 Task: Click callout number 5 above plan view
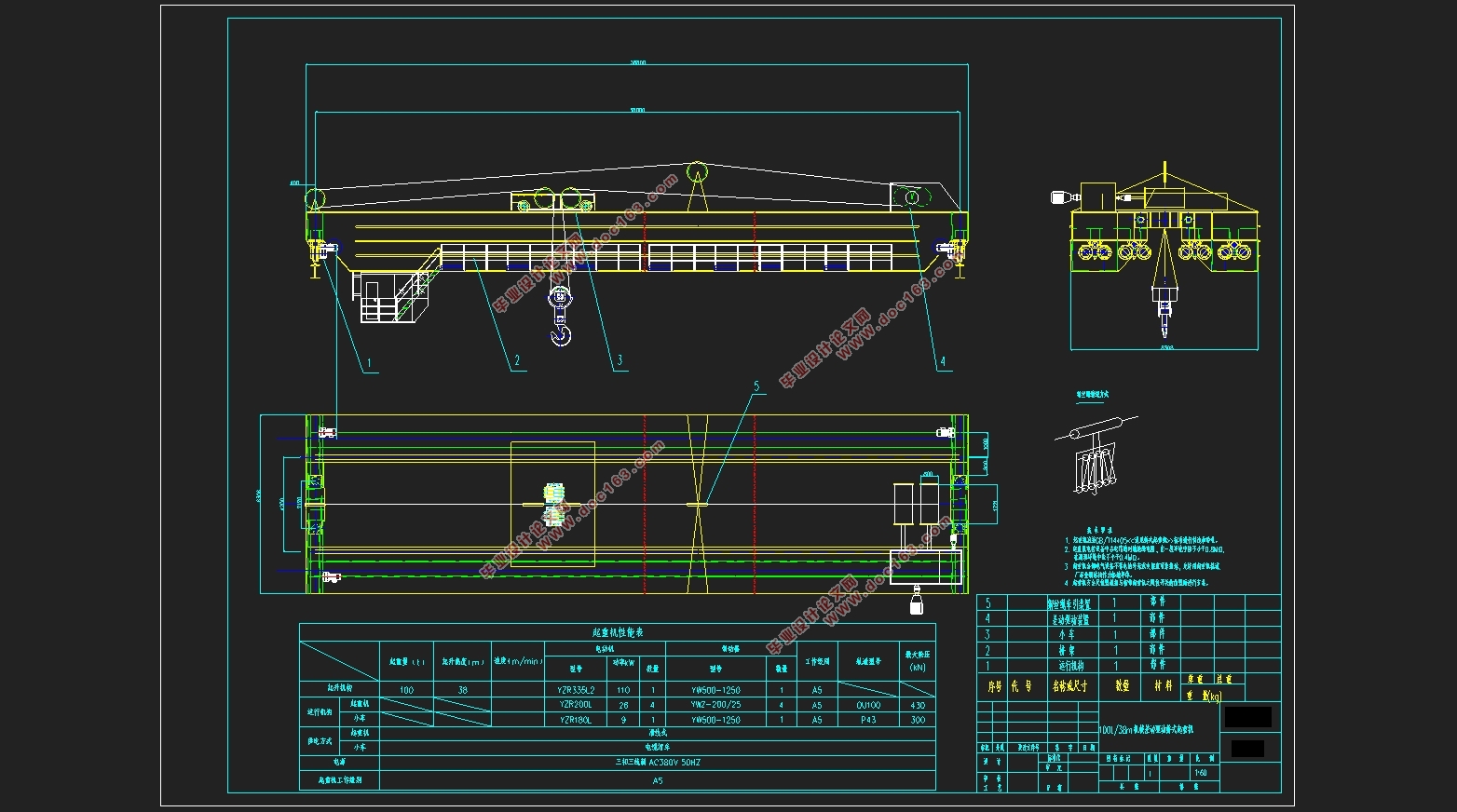(756, 386)
